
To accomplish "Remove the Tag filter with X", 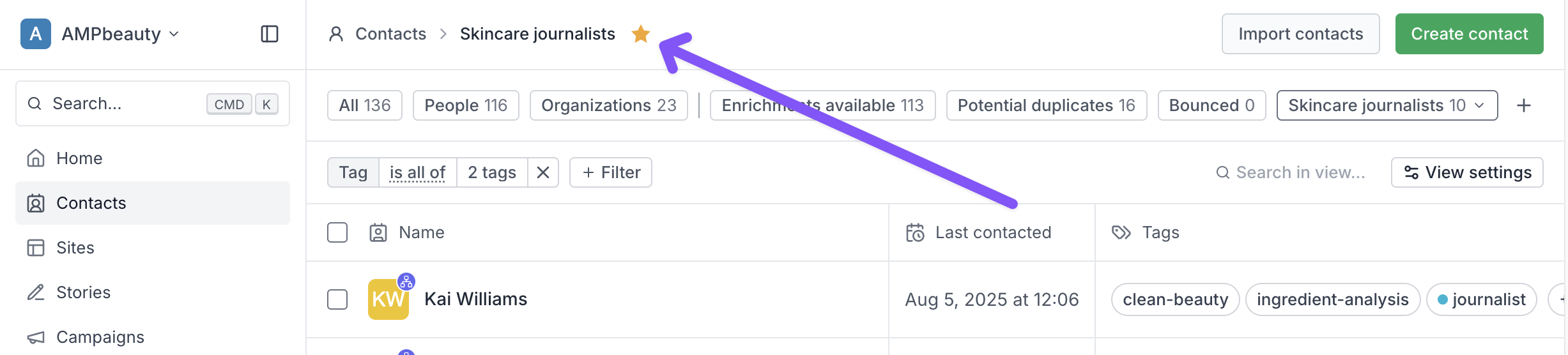I will coord(543,172).
